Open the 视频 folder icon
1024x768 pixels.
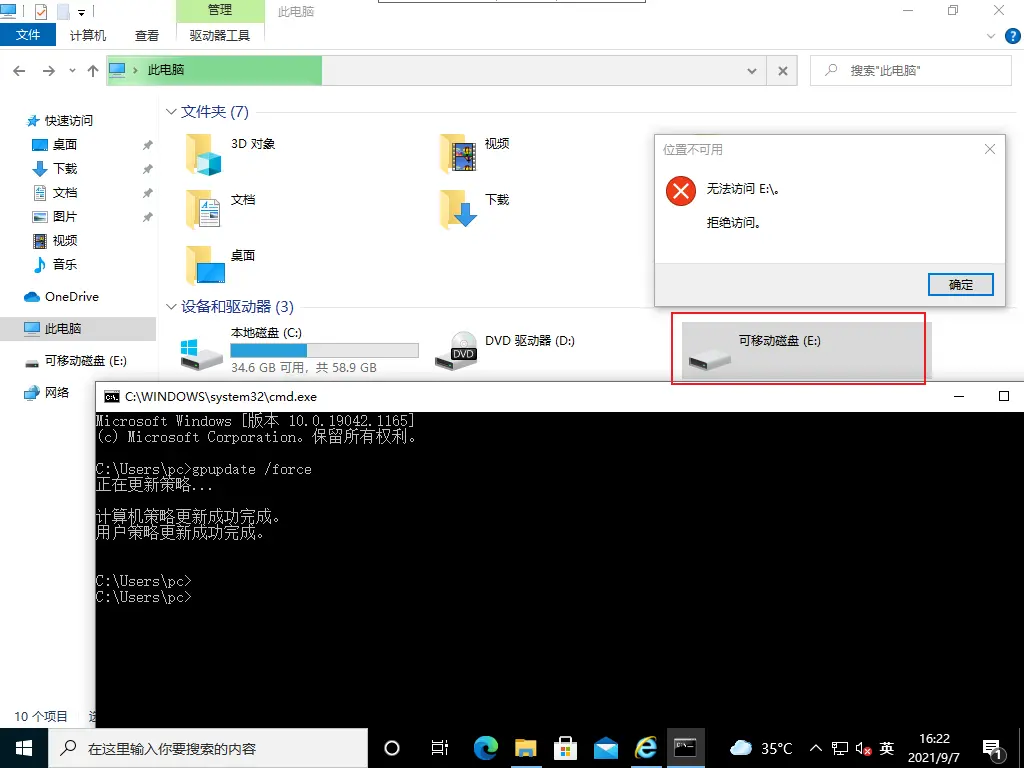pyautogui.click(x=458, y=153)
